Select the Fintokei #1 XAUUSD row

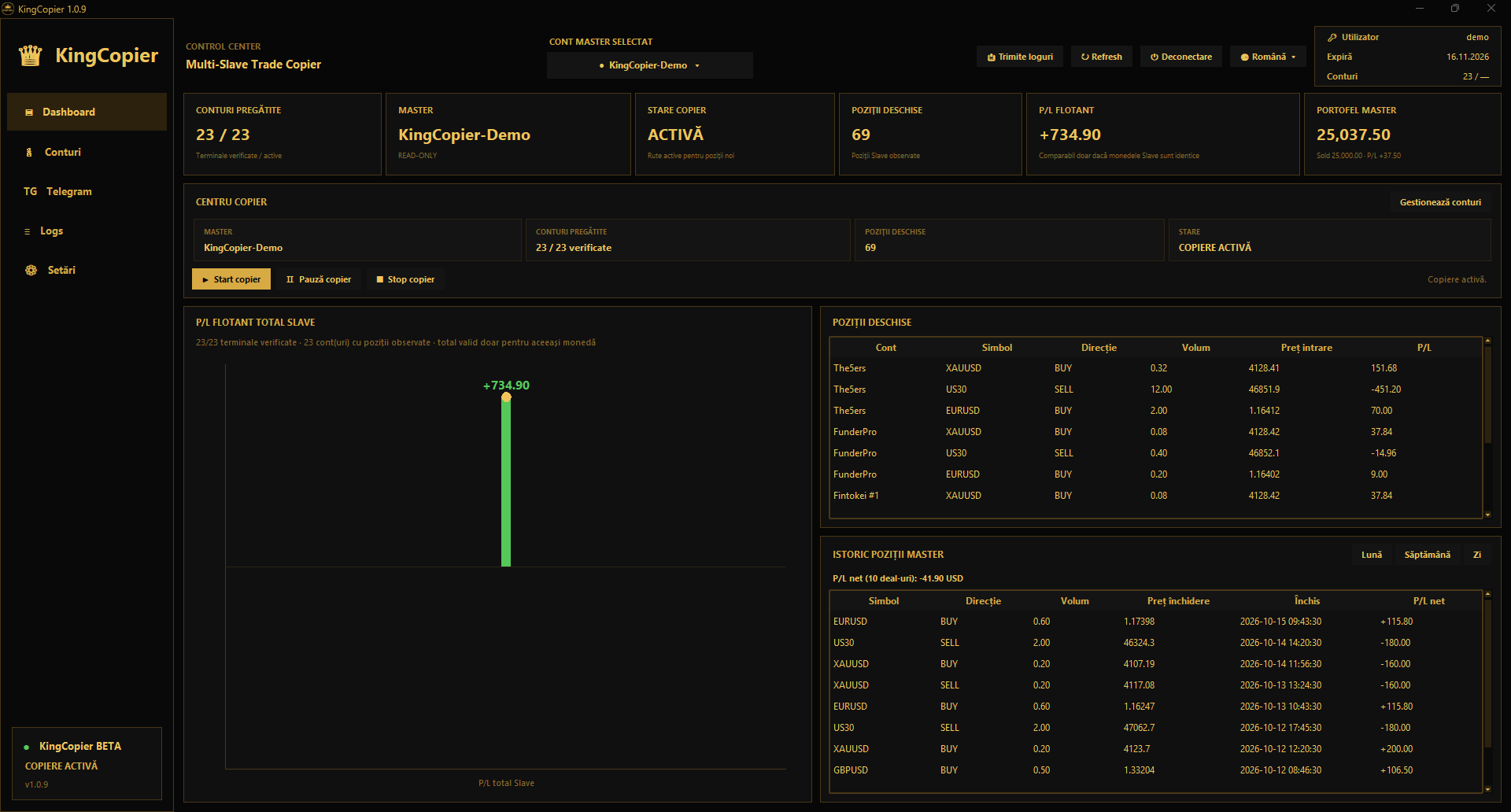pyautogui.click(x=1155, y=496)
